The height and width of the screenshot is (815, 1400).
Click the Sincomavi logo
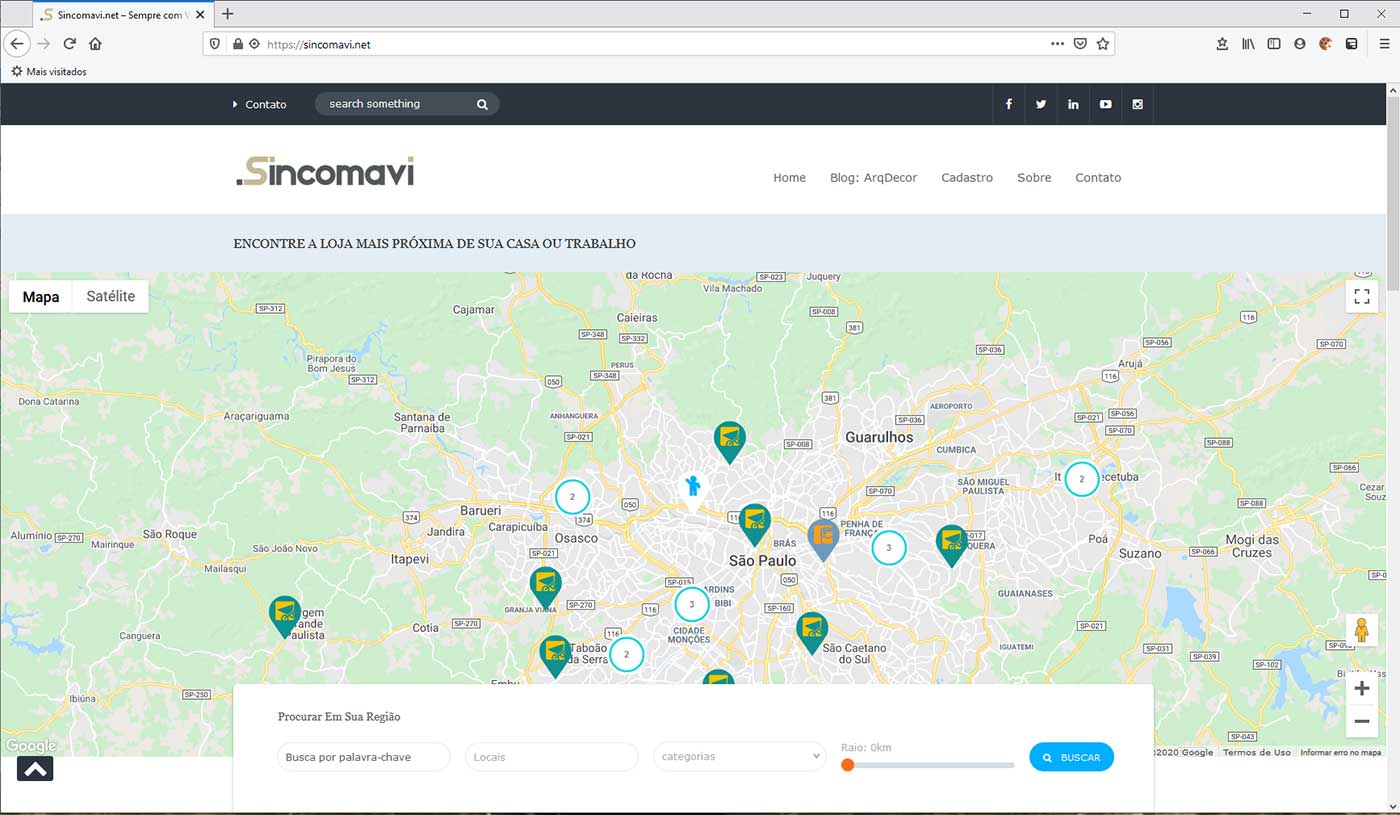325,171
